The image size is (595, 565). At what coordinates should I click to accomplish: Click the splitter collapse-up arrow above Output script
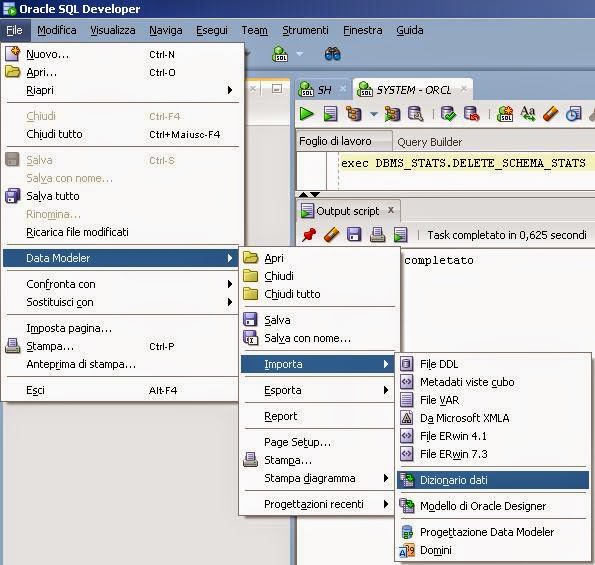[303, 195]
